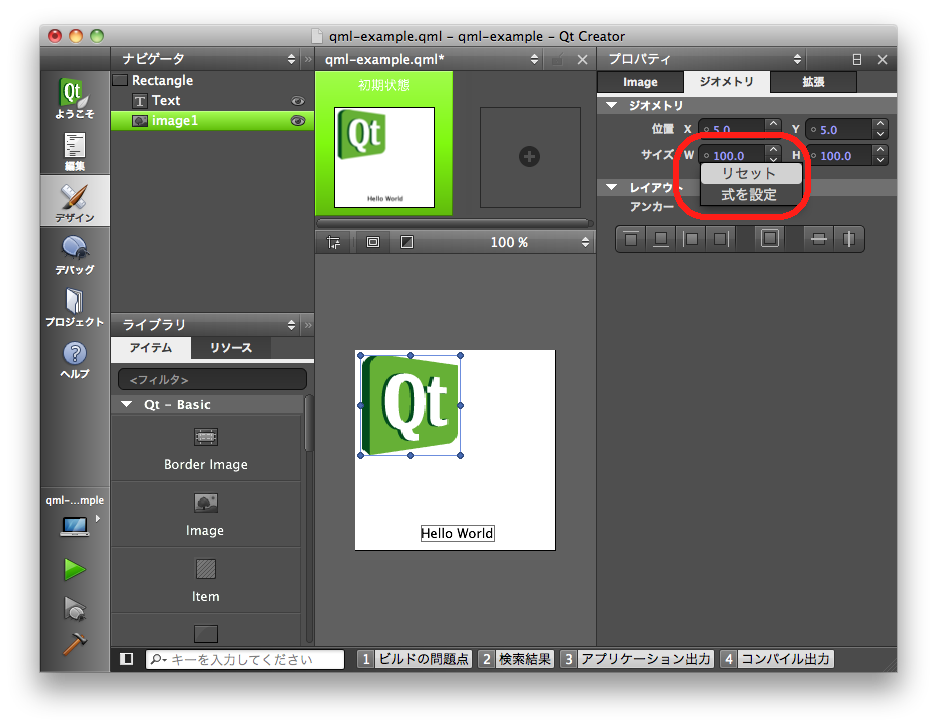Click the Build hammer icon
The image size is (937, 727).
(74, 645)
